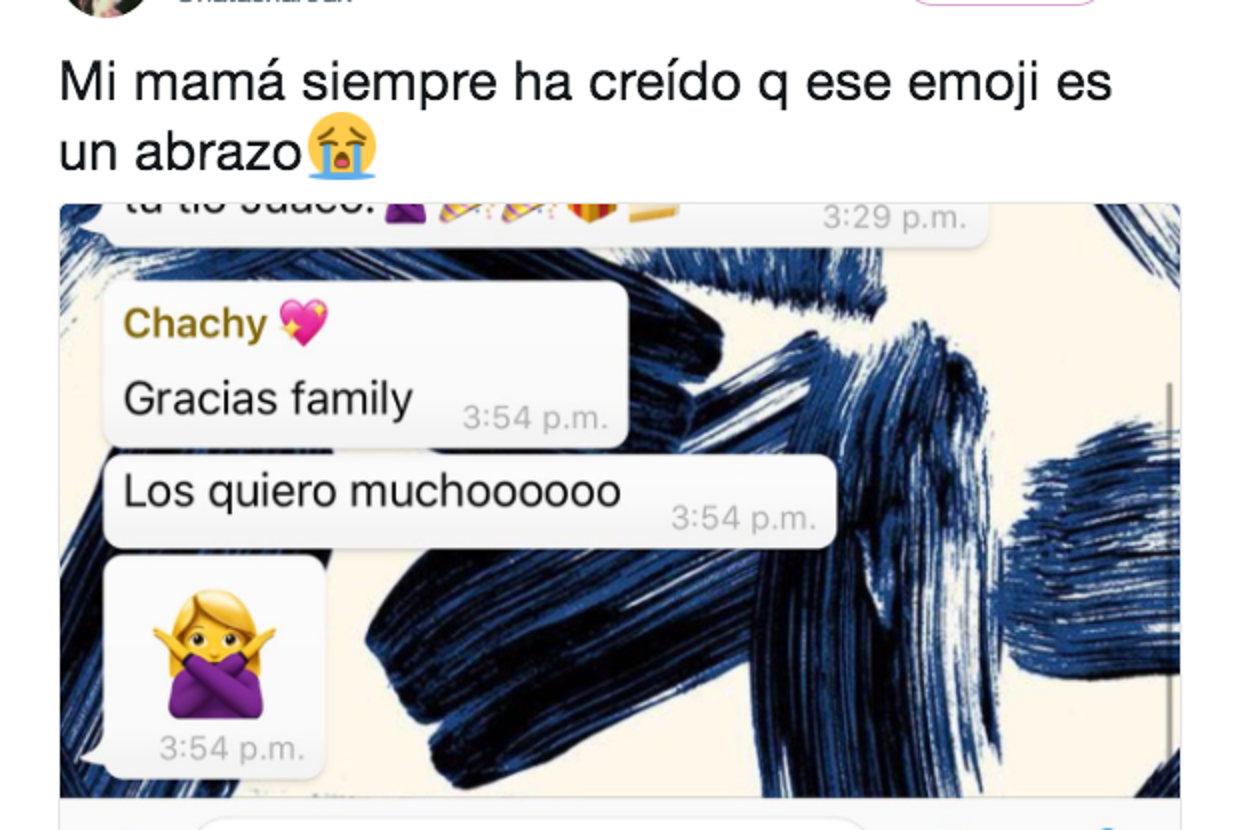The width and height of the screenshot is (1250, 830).
Task: Click timestamp beside 'Los quiero muchoooooo'
Action: point(744,518)
